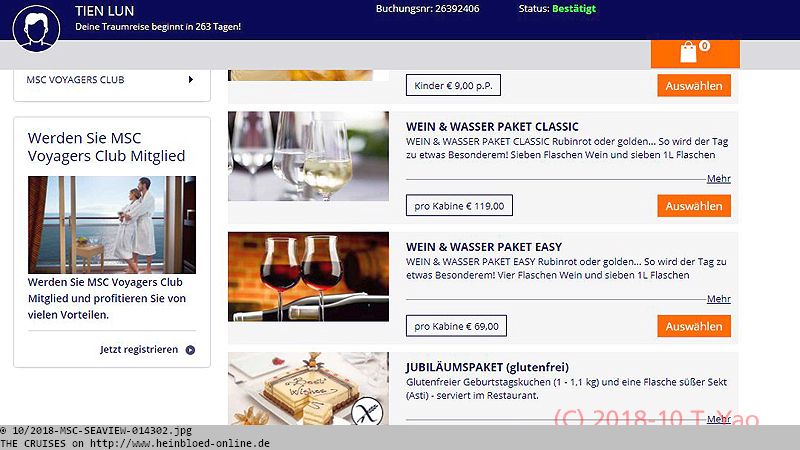Click the Buchungsnr: 26392406 text
The width and height of the screenshot is (800, 450).
428,9
